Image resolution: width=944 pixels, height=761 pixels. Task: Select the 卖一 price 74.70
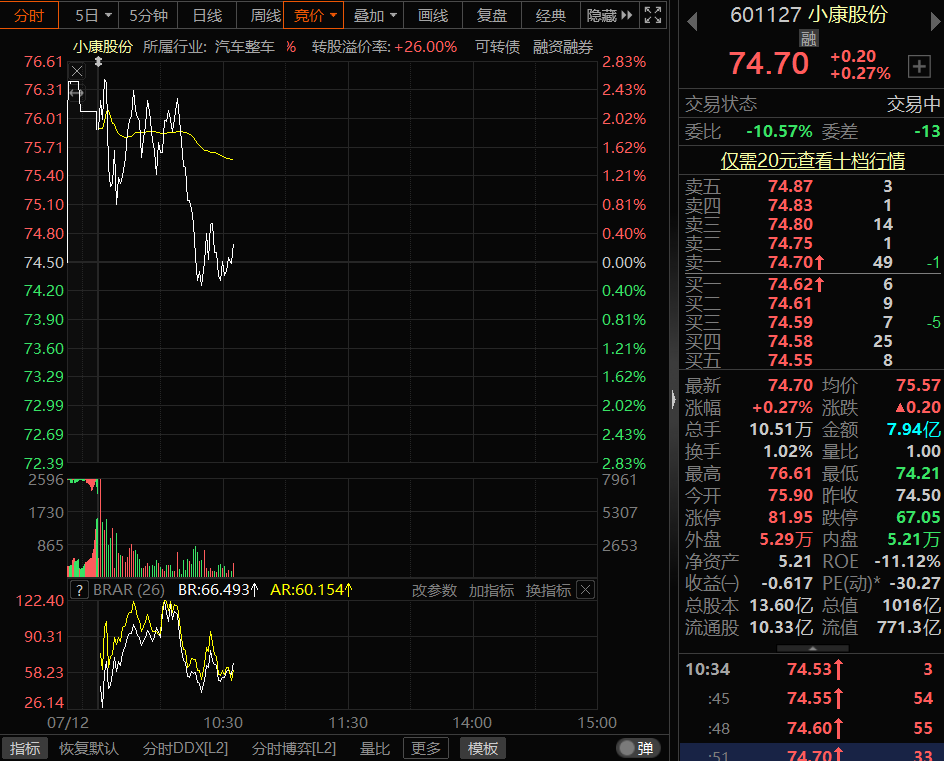pyautogui.click(x=790, y=262)
